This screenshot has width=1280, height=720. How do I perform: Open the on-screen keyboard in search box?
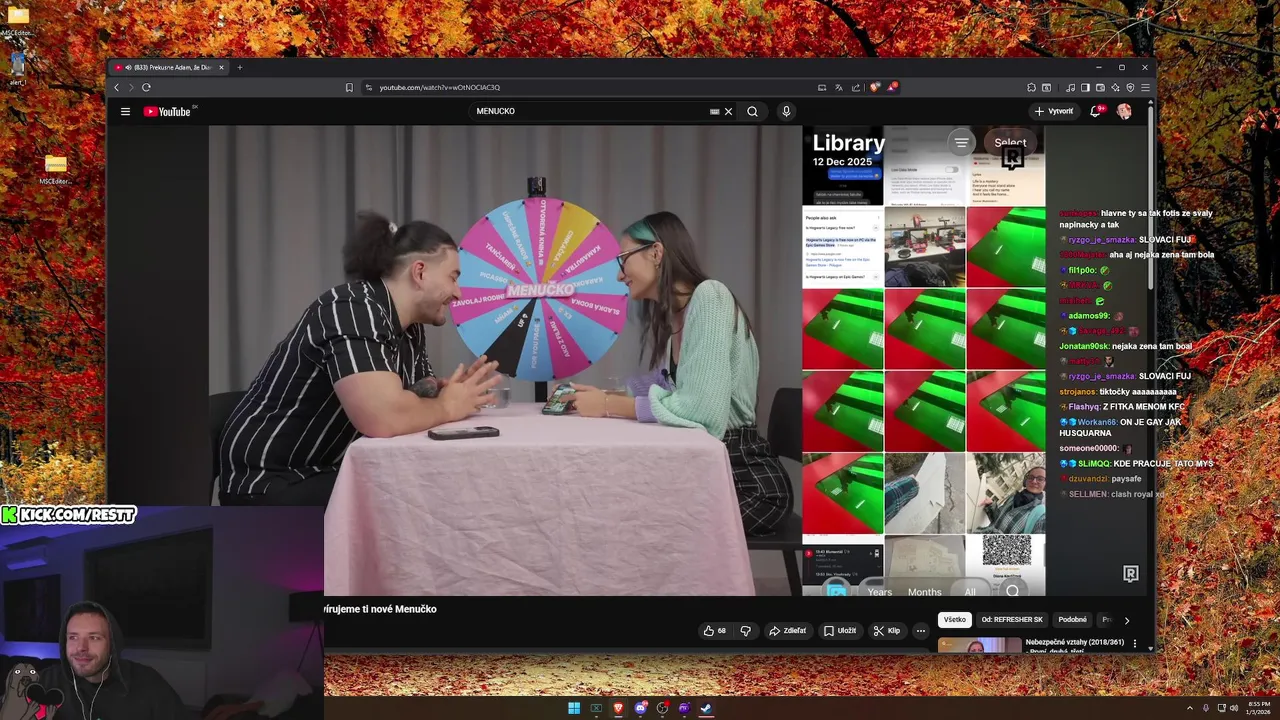pyautogui.click(x=714, y=111)
